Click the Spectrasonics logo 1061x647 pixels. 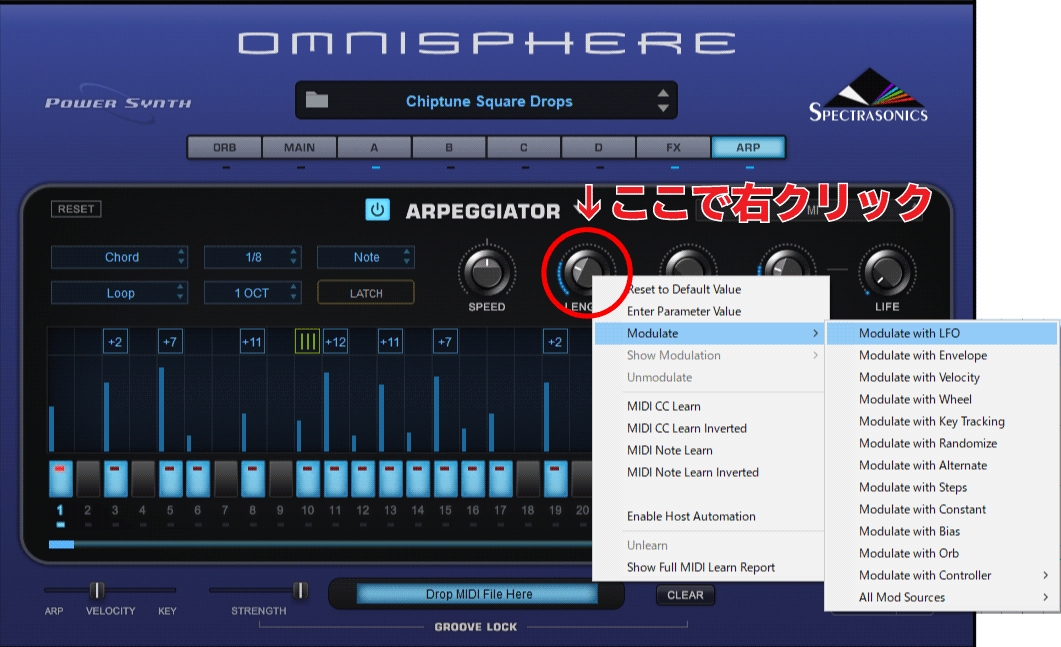(868, 95)
